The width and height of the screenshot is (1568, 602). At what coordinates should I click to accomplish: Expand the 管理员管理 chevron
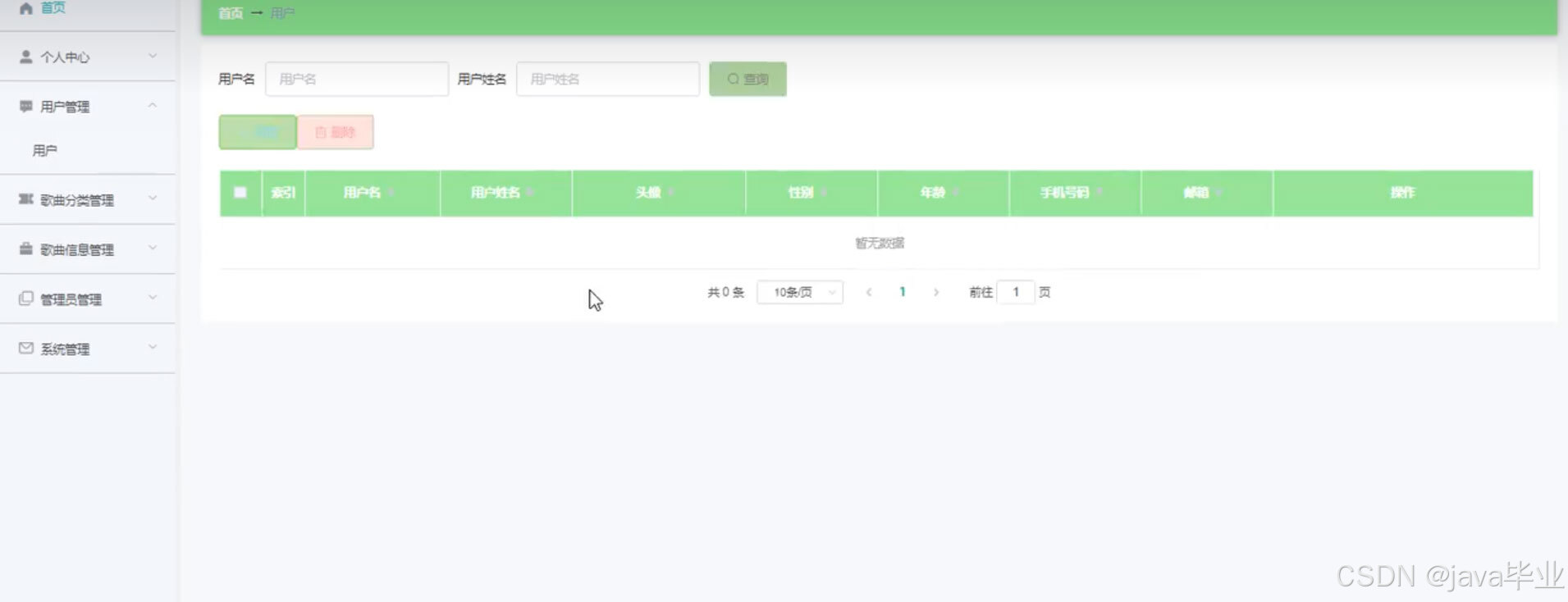pos(153,298)
